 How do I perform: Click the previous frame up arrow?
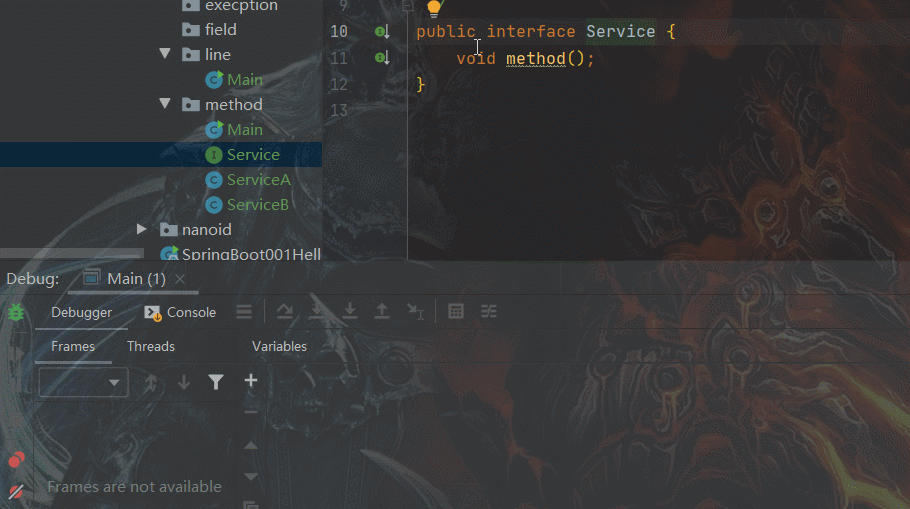point(151,382)
